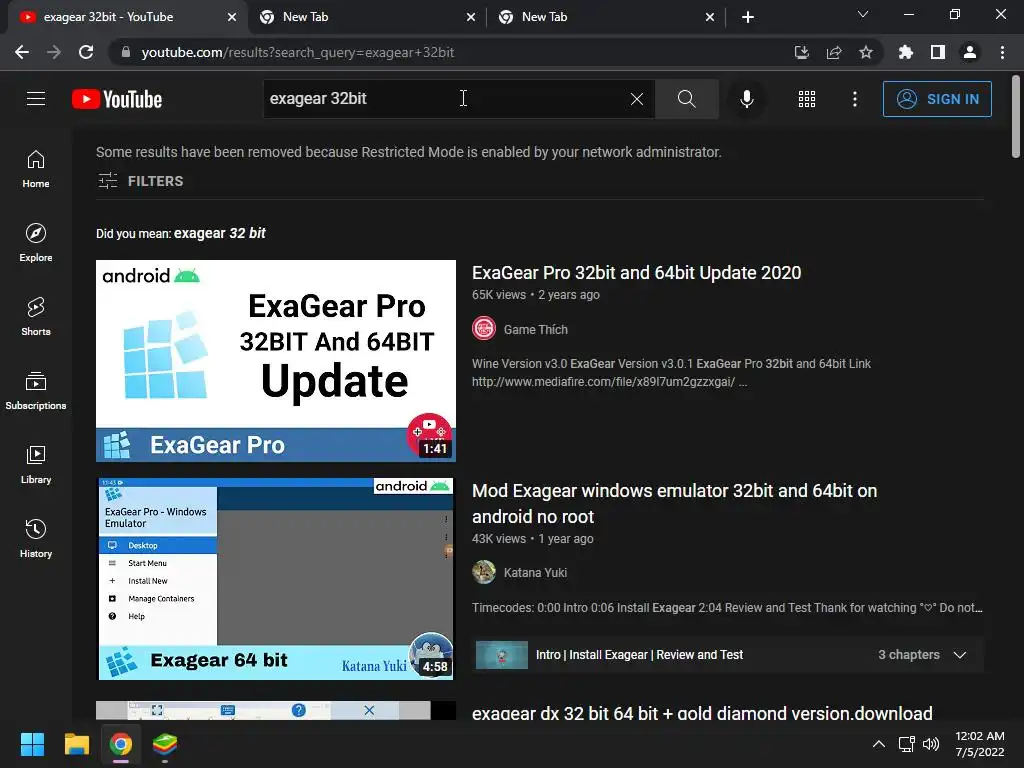Open 'ExaGear Pro 32bit and 64bit Update 2020' title
The height and width of the screenshot is (768, 1024).
636,272
